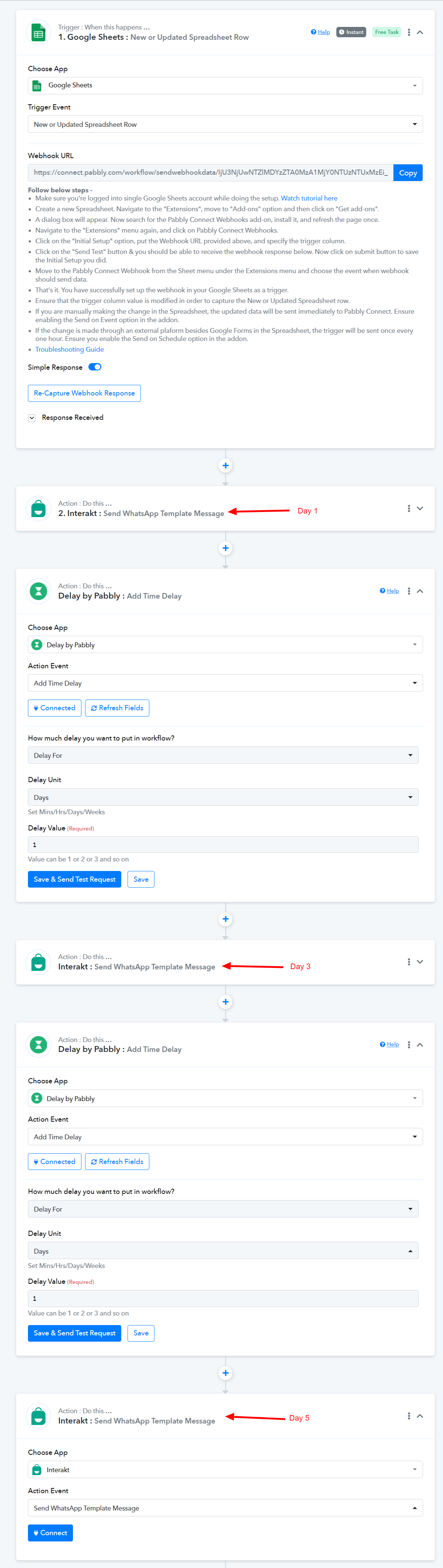Click Interakt icon on step 2
The height and width of the screenshot is (1568, 443).
pos(38,509)
